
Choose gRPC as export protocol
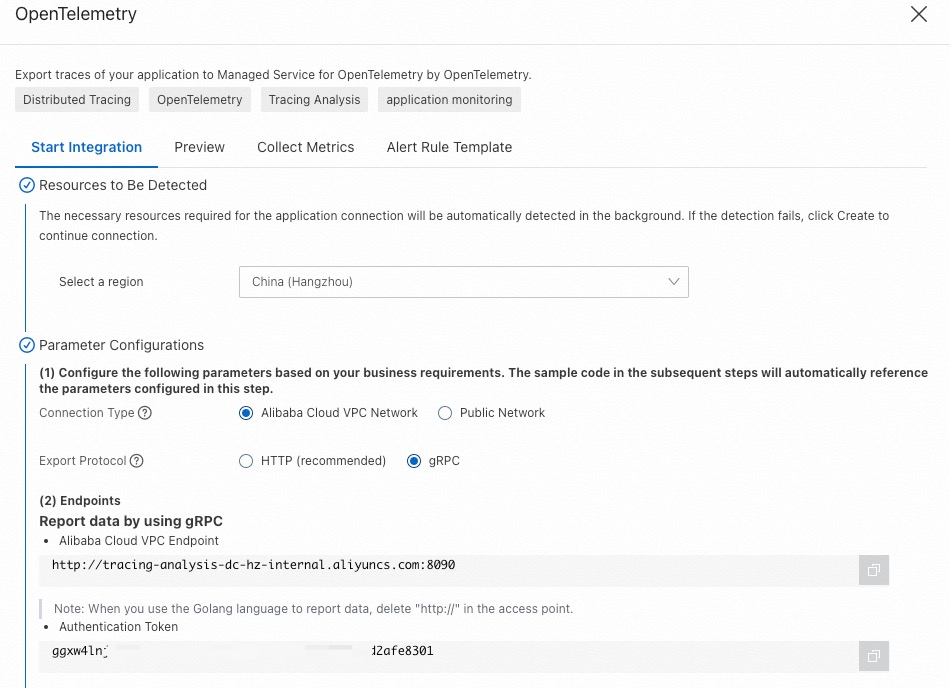(414, 461)
